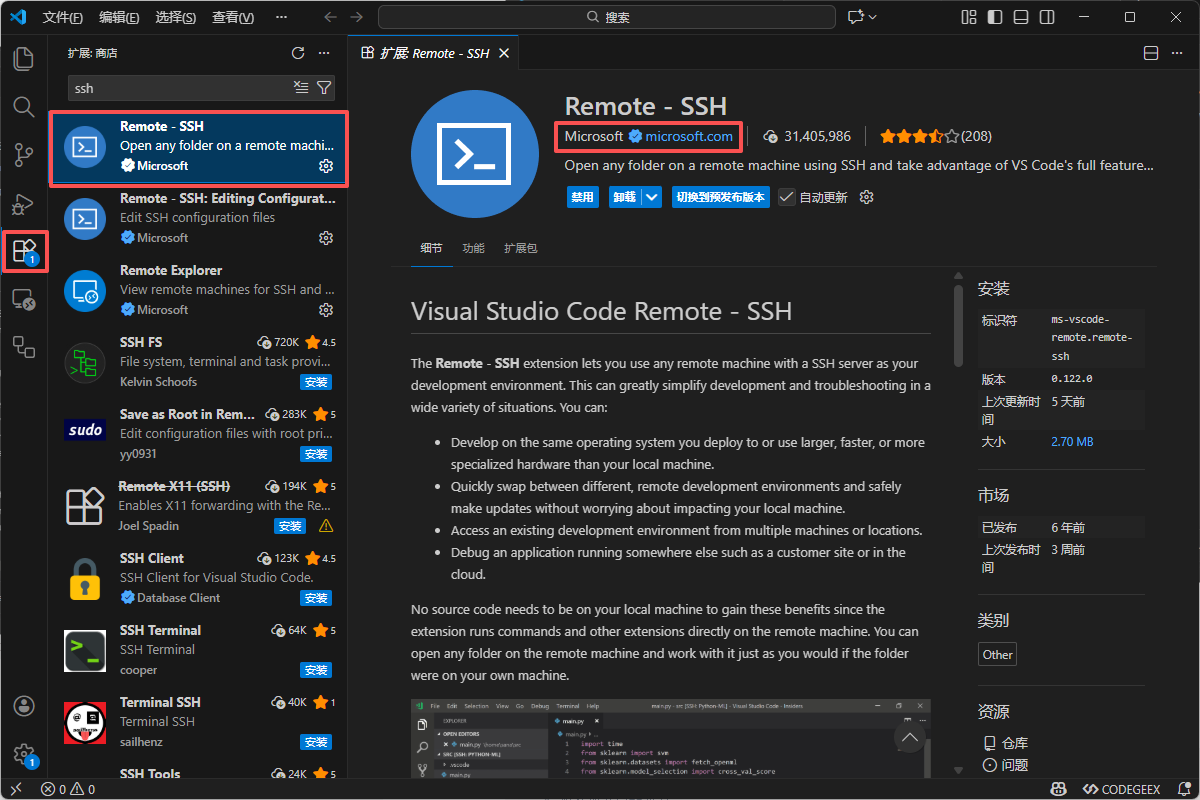Install the SSH Terminal extension

(316, 670)
